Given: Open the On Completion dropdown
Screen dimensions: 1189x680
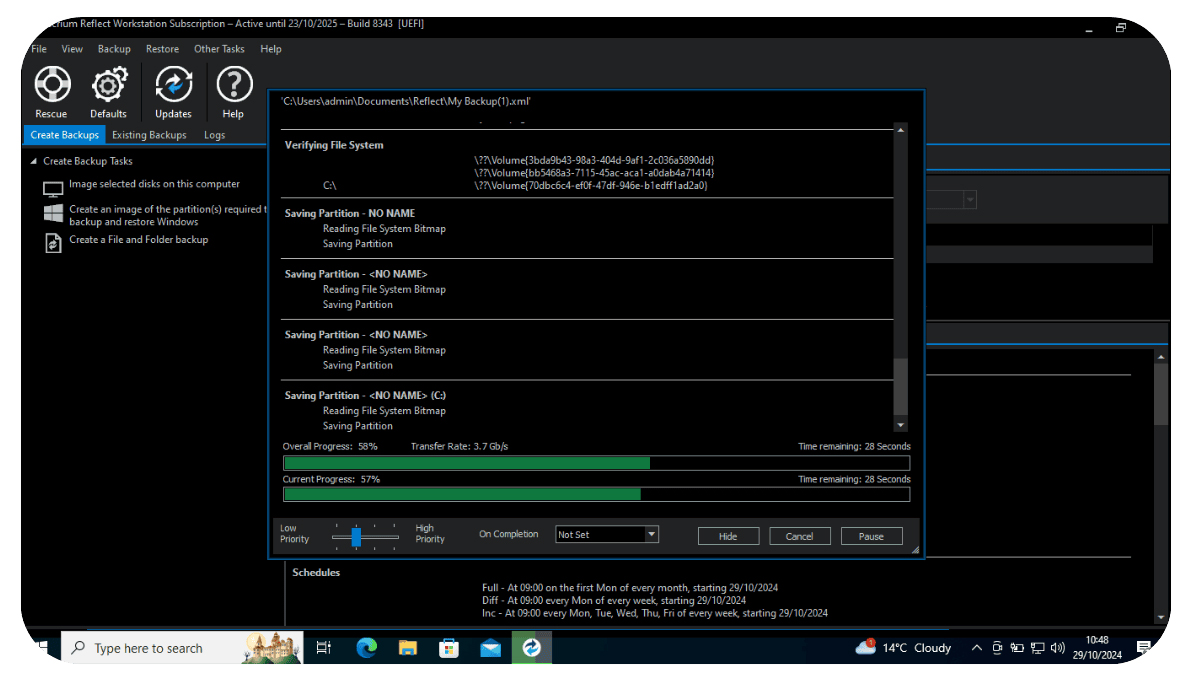Looking at the screenshot, I should (x=651, y=535).
